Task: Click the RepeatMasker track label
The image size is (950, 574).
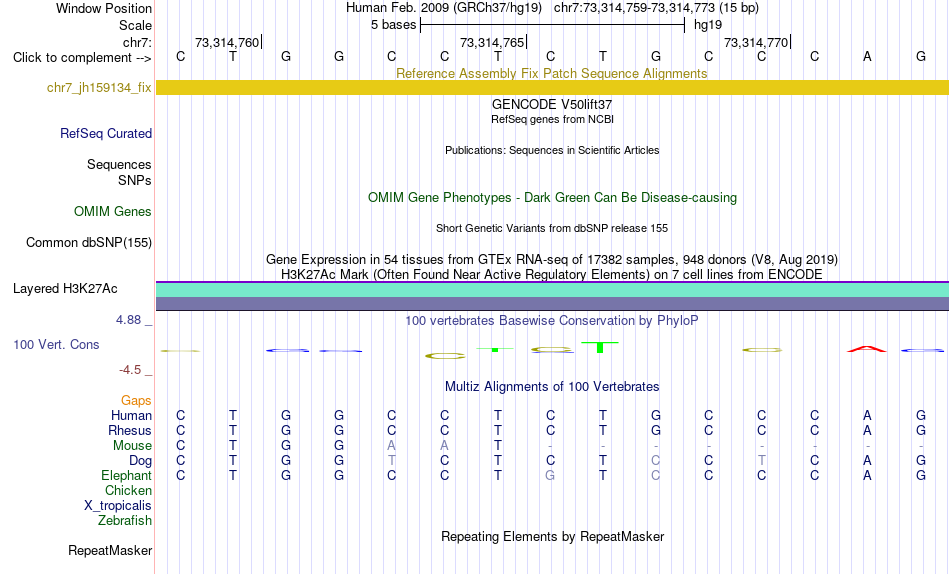Action: click(x=110, y=551)
